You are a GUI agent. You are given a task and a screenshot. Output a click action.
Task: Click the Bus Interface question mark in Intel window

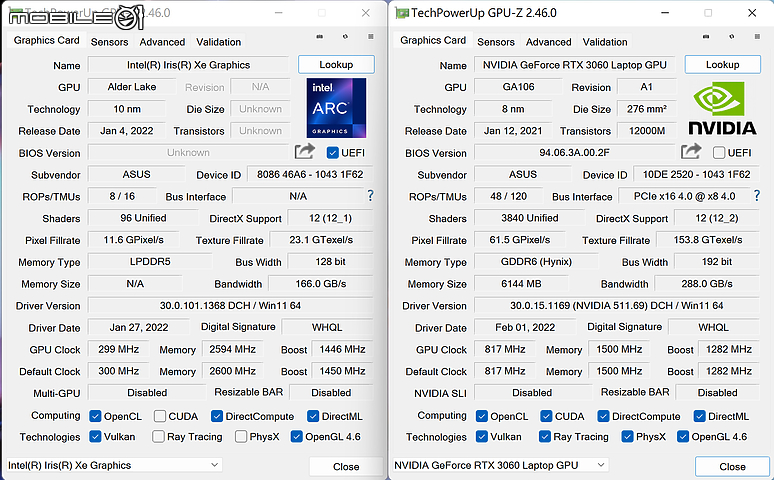point(370,196)
